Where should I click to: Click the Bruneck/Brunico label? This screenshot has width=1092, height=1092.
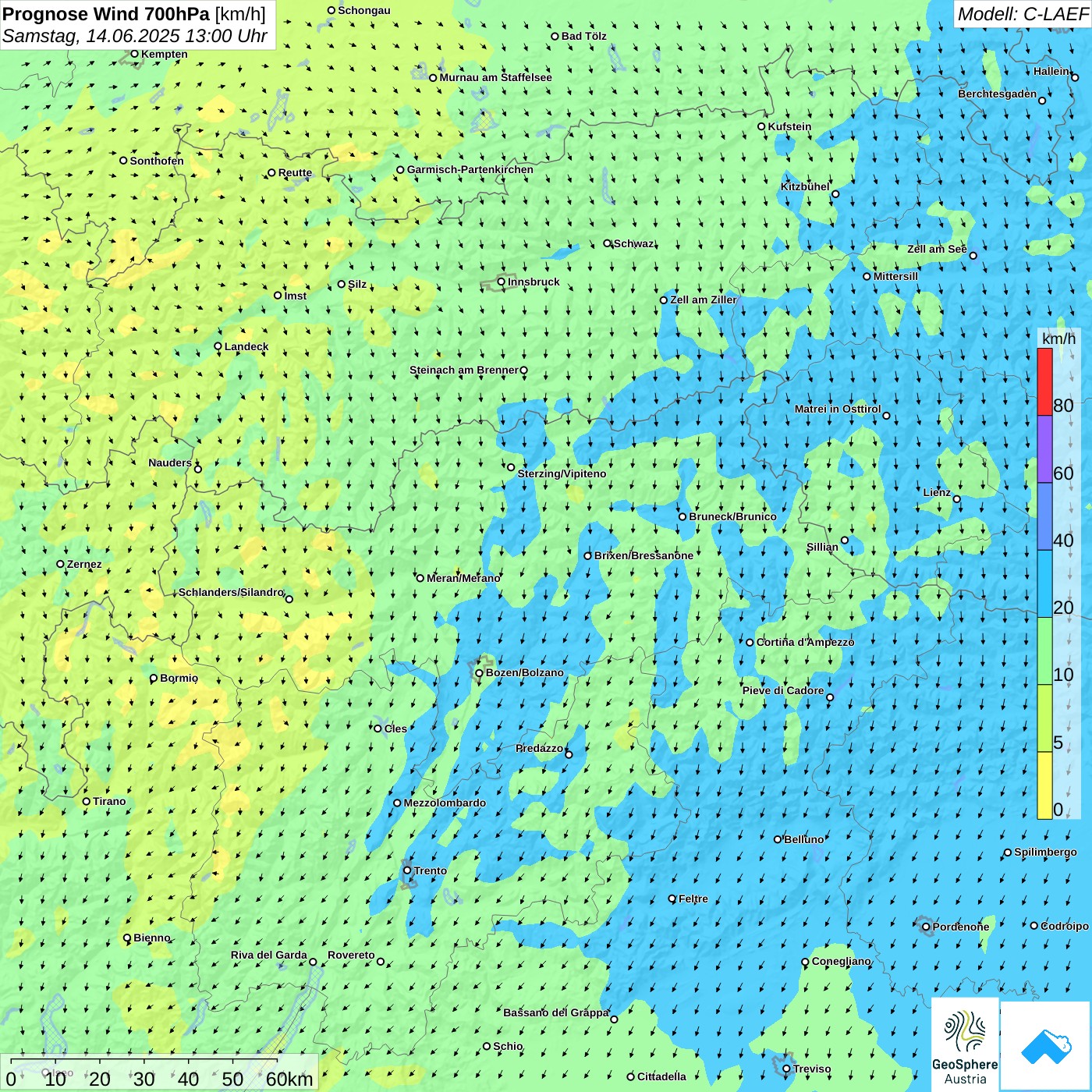(x=732, y=516)
